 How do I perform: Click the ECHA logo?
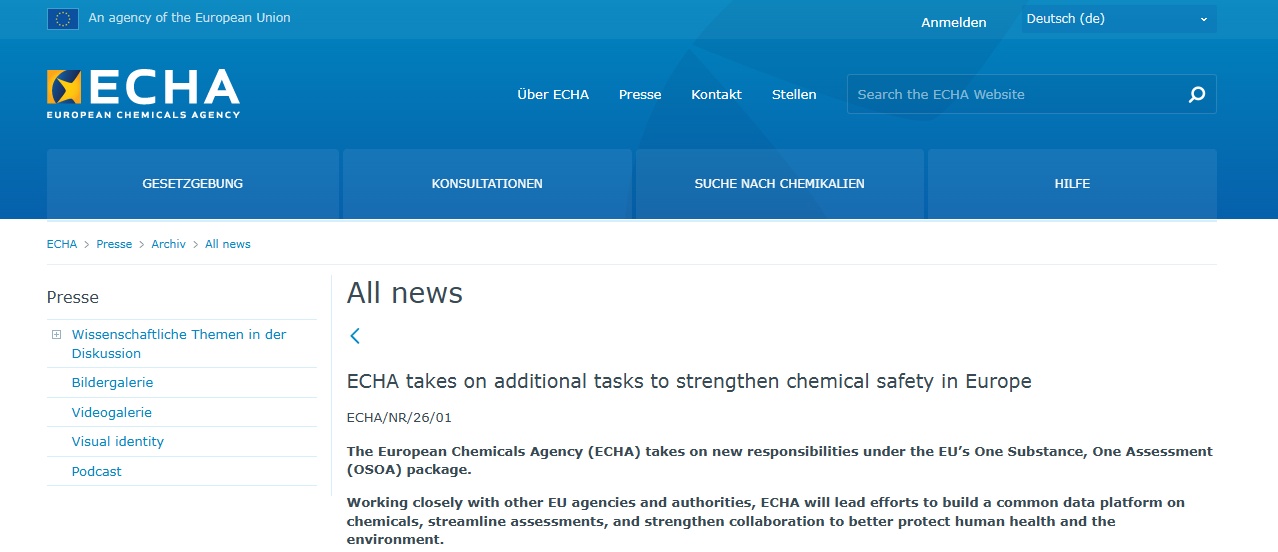pyautogui.click(x=143, y=94)
